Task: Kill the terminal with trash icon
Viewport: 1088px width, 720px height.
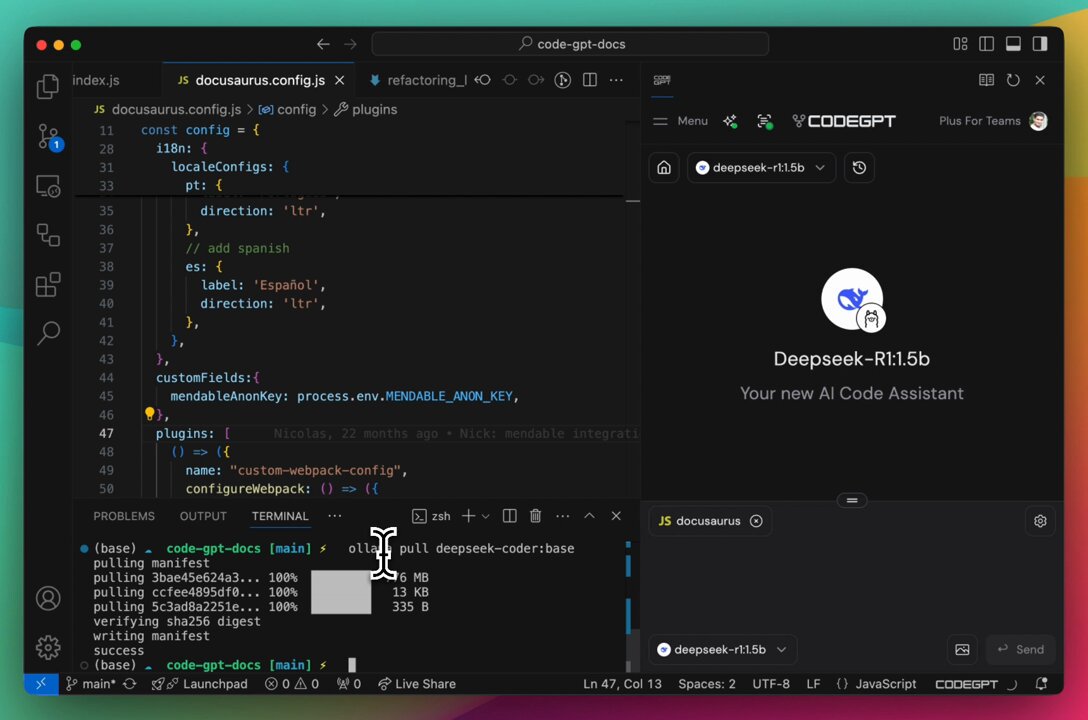Action: (536, 516)
